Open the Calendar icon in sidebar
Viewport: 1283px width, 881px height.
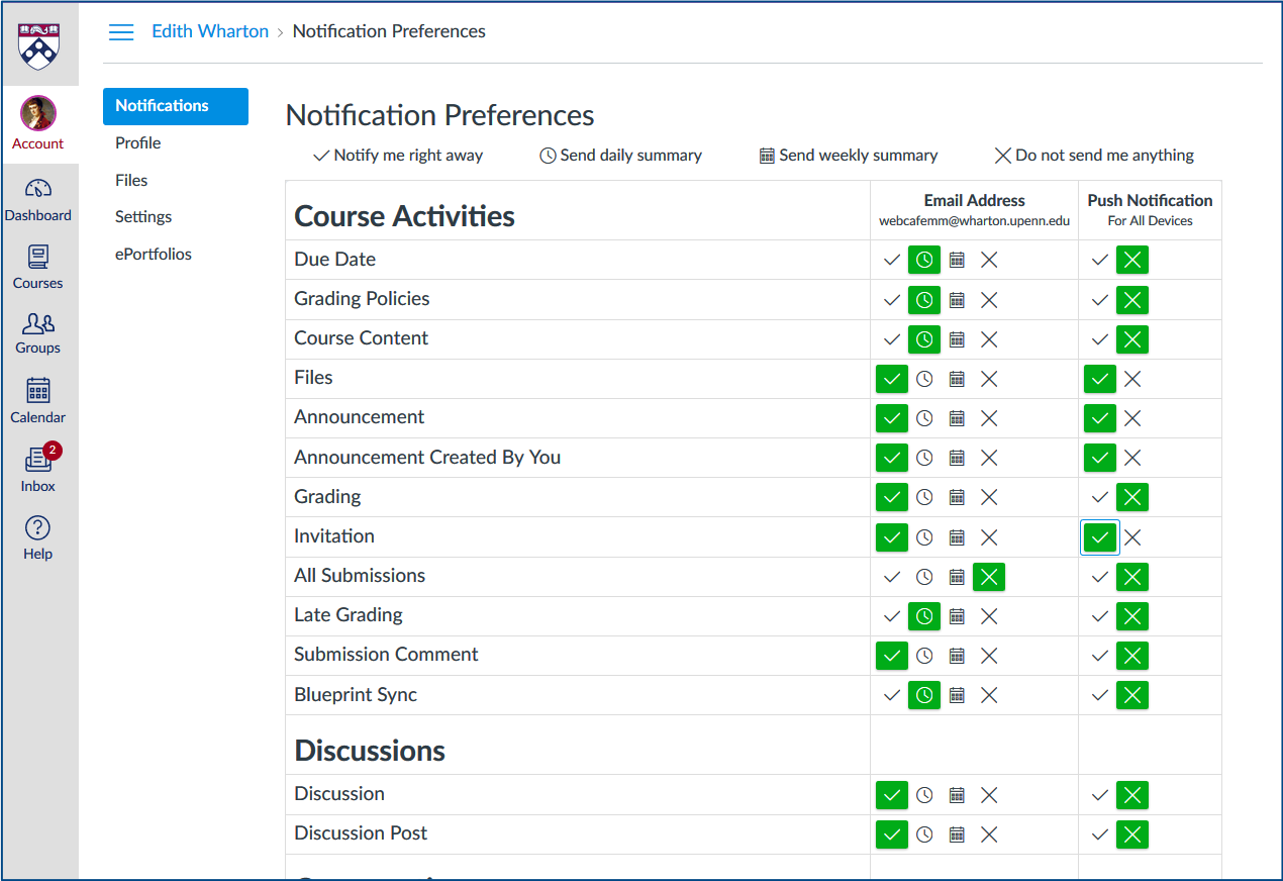click(38, 391)
